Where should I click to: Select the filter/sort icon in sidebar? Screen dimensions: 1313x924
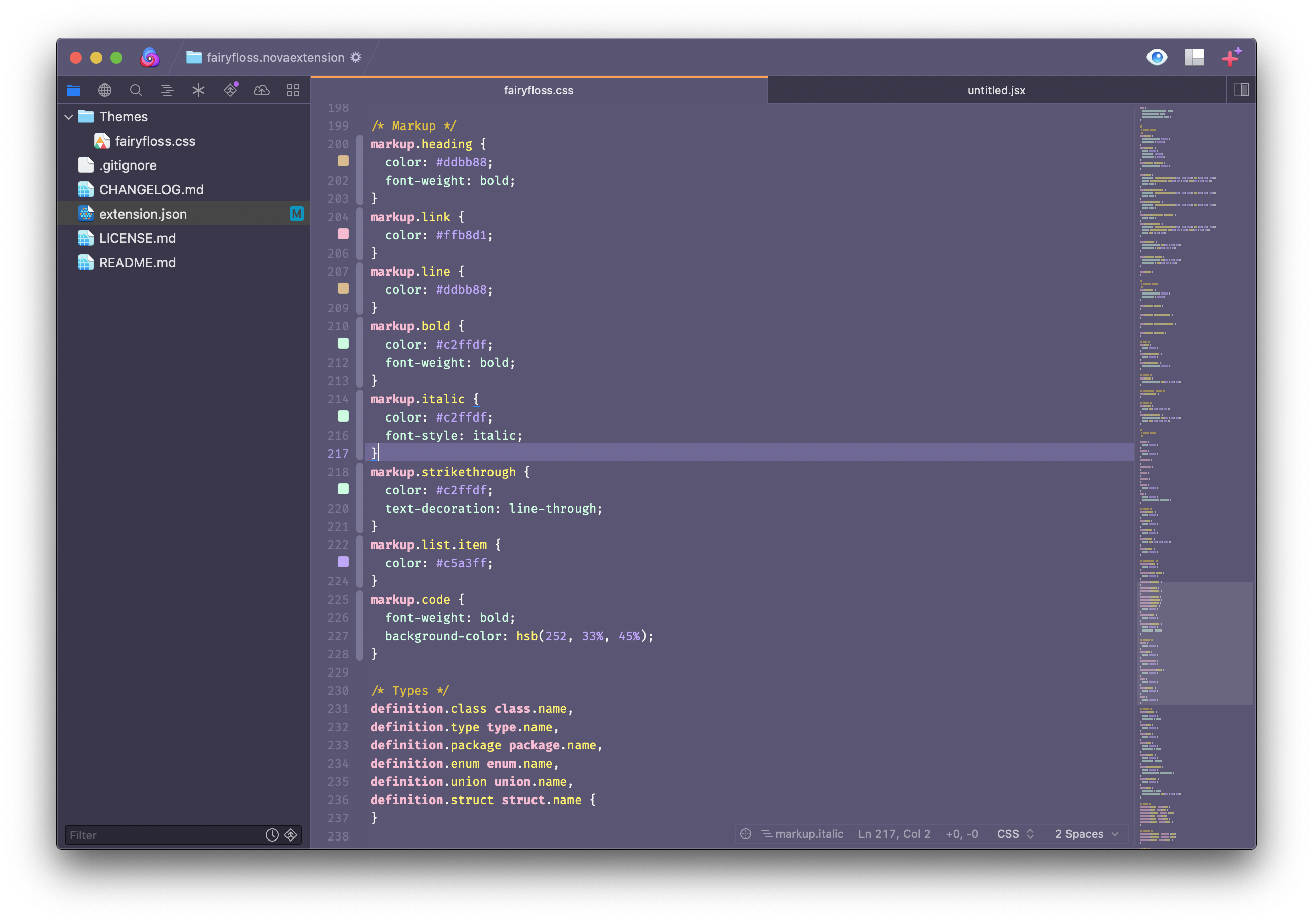(x=290, y=833)
